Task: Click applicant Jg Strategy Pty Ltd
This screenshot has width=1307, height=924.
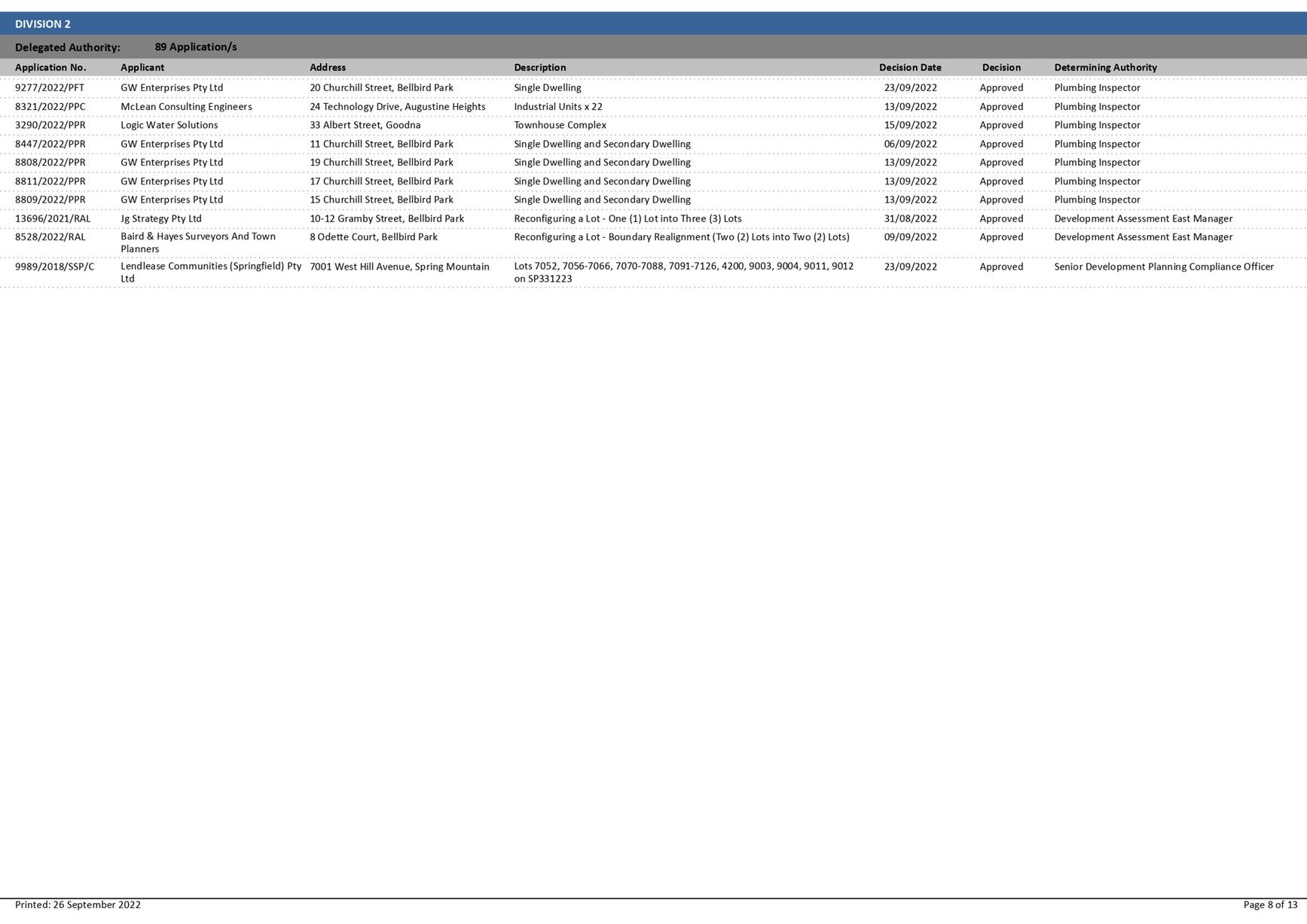Action: click(161, 218)
